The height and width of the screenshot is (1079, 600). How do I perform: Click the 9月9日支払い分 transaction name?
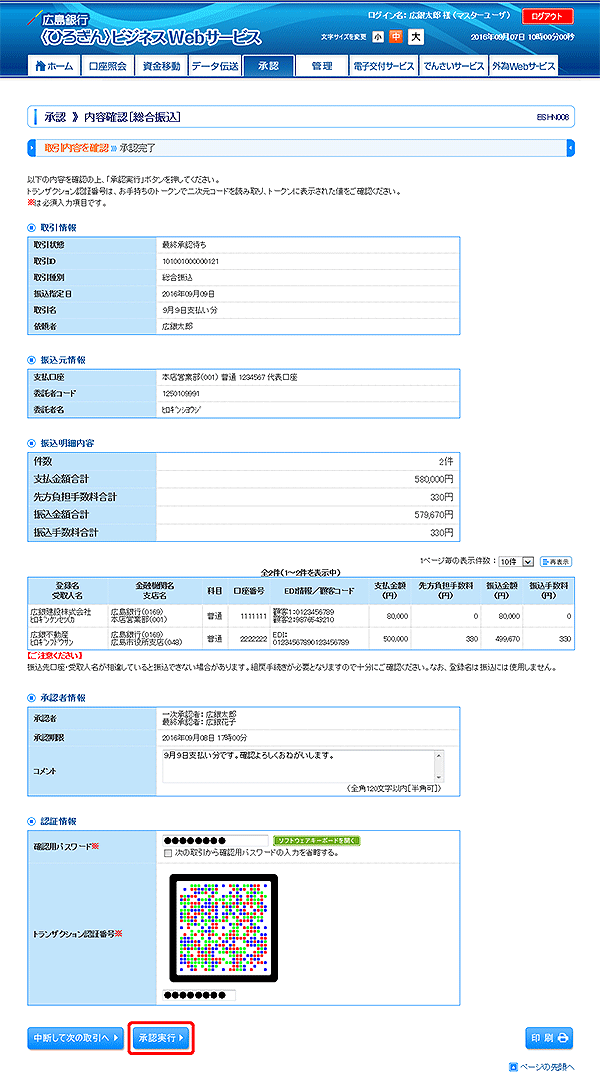point(190,310)
